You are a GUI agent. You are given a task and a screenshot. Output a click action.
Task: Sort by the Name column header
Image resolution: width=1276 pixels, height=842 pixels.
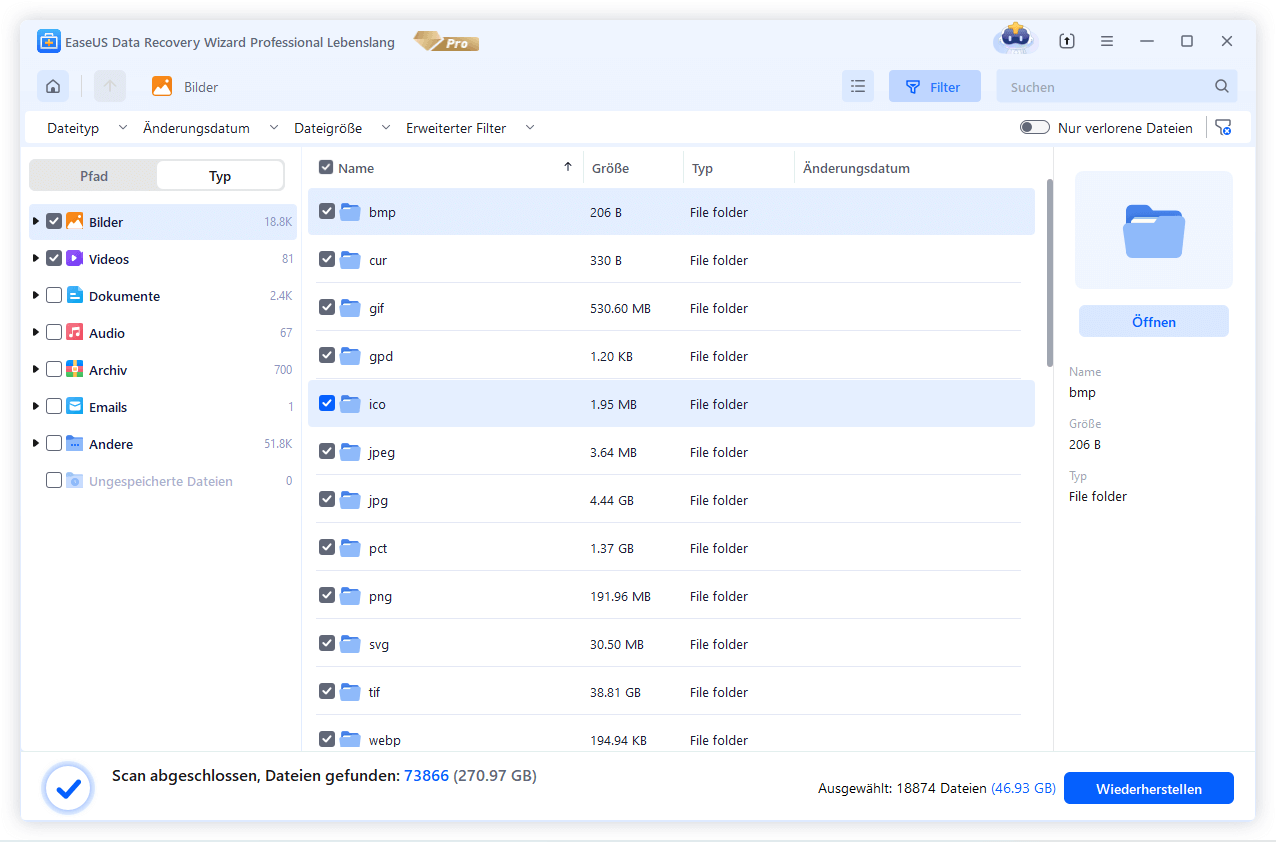356,168
